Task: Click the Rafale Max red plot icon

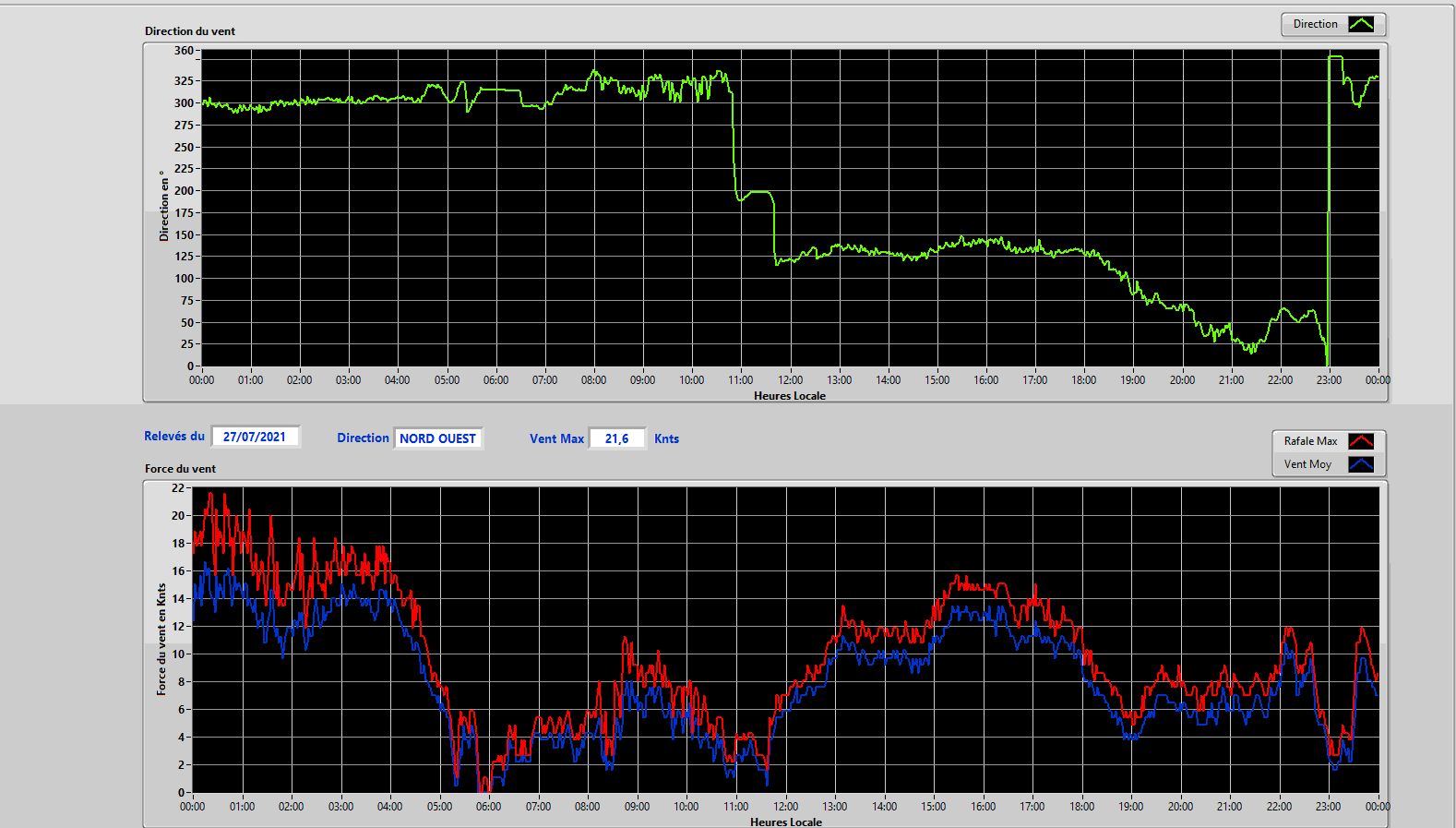Action: [x=1361, y=441]
